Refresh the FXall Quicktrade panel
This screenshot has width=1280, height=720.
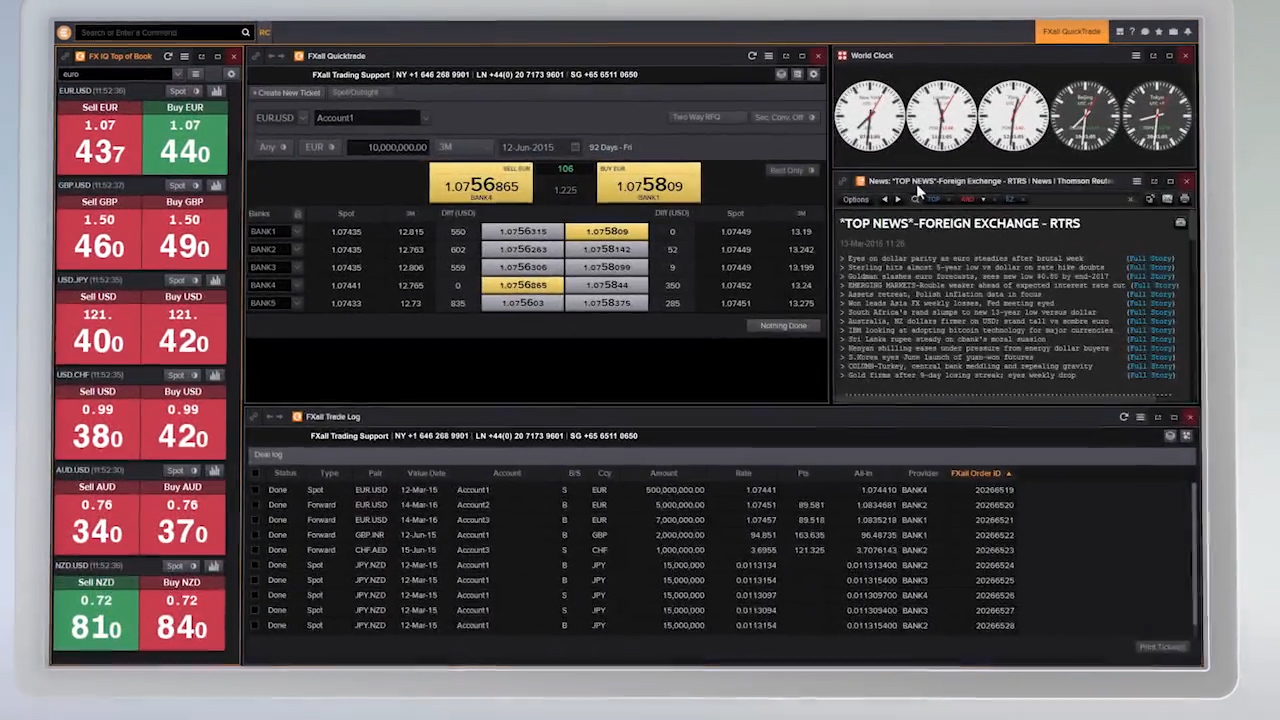click(x=752, y=56)
